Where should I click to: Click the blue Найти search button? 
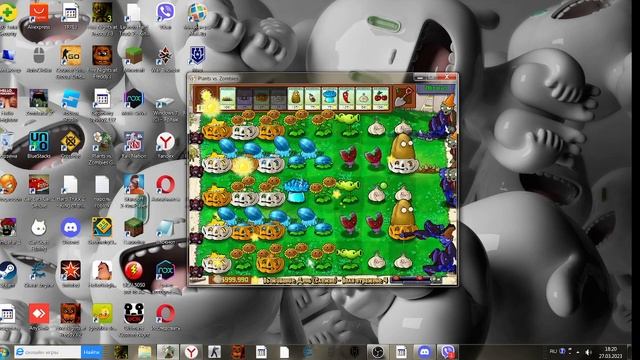[x=91, y=352]
